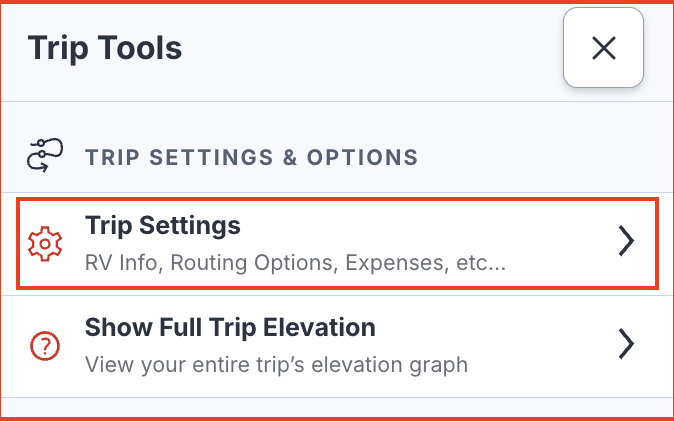This screenshot has width=674, height=422.
Task: Click the Trip Settings title text
Action: (162, 226)
